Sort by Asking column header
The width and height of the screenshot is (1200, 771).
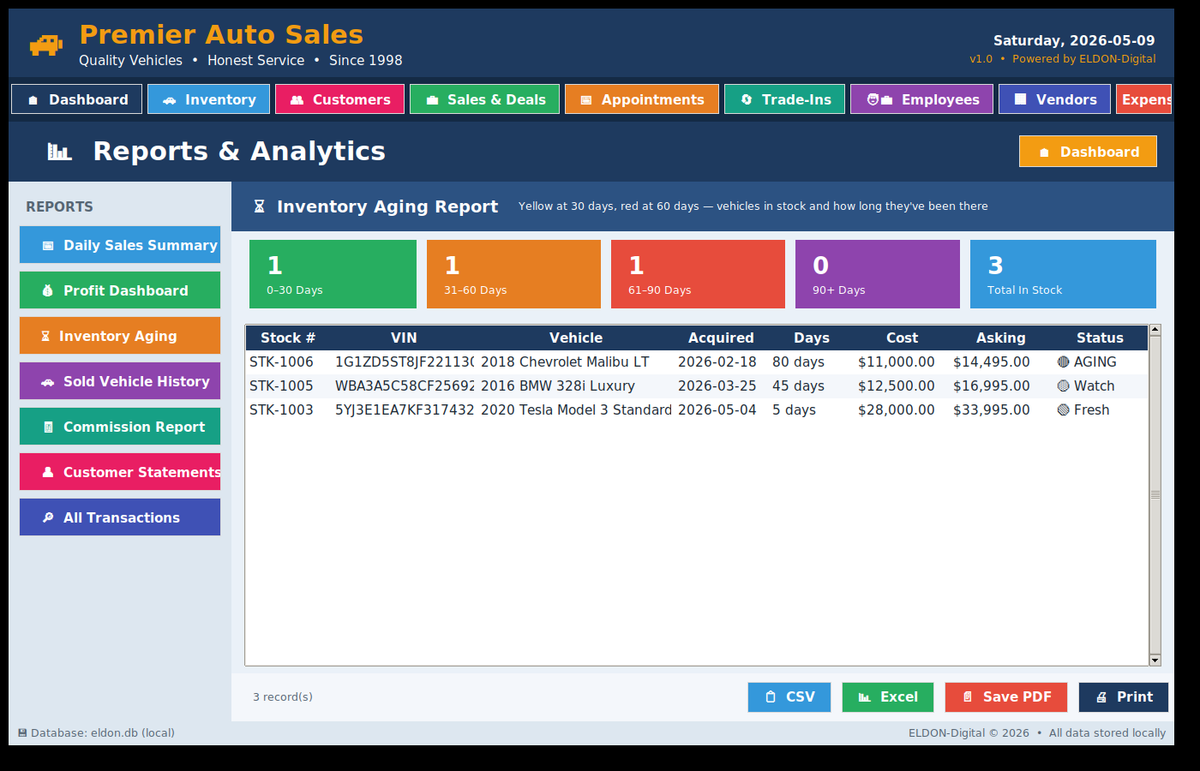(1001, 338)
